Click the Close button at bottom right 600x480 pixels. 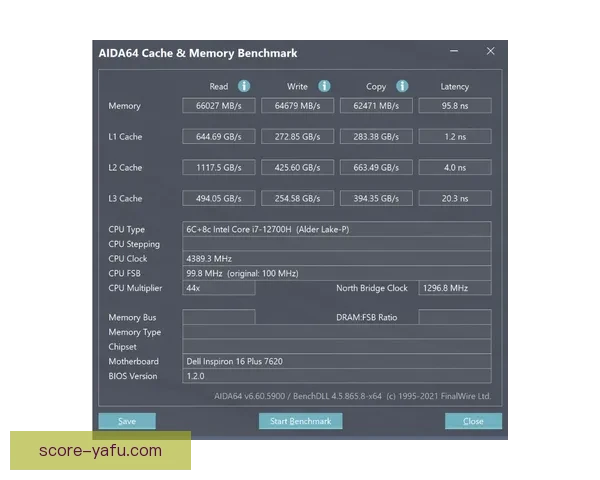click(473, 421)
